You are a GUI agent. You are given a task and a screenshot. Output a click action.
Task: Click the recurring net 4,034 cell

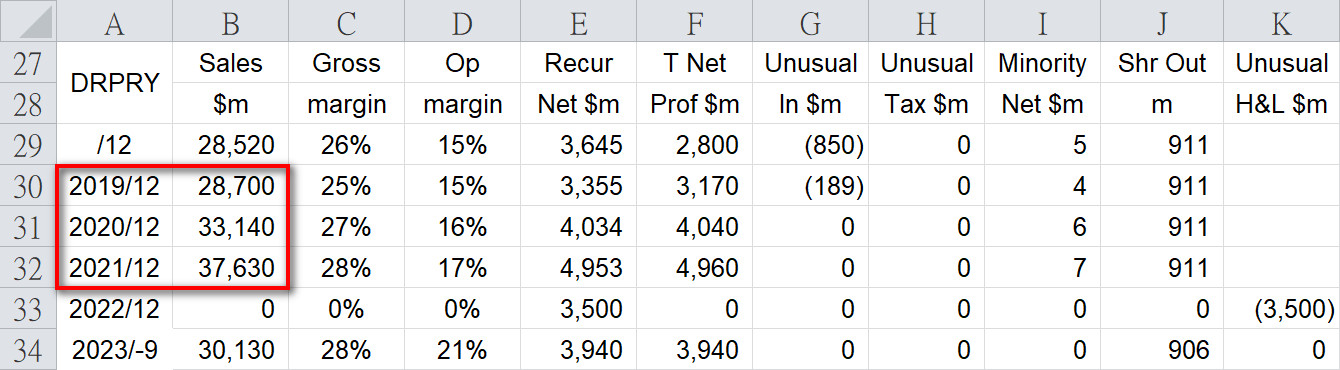pyautogui.click(x=578, y=226)
